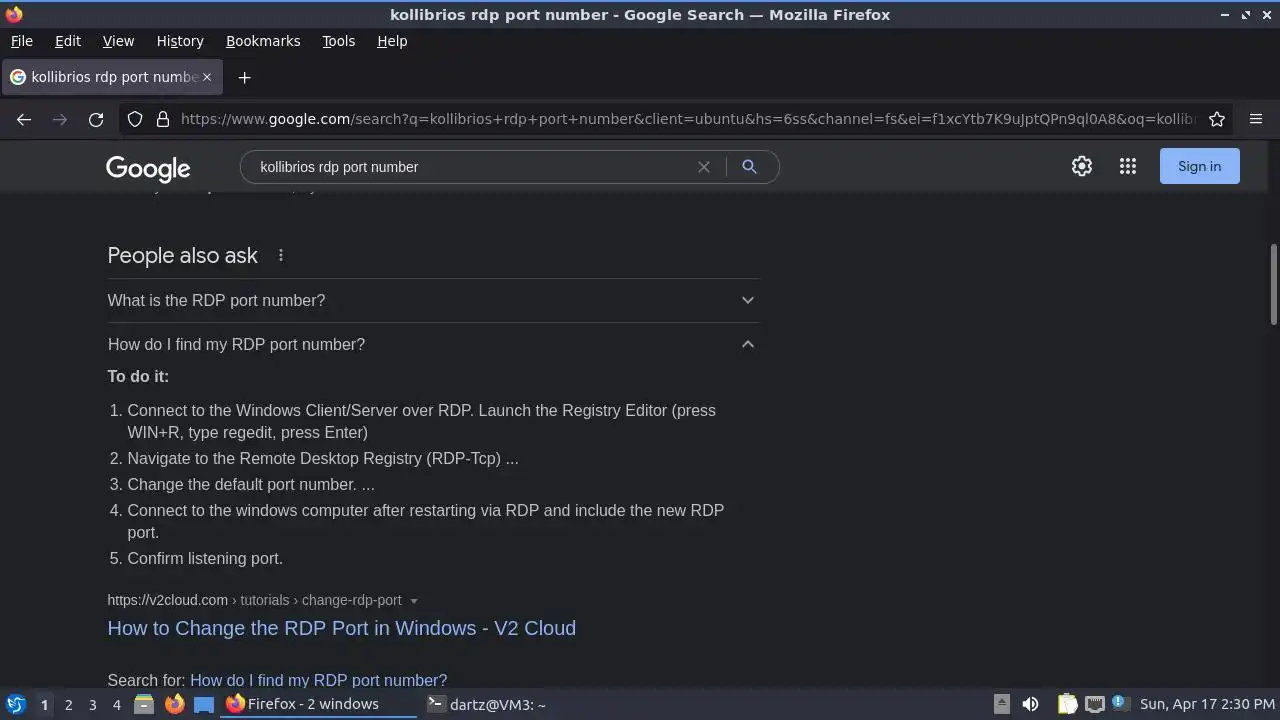Screen dimensions: 1280x720
Task: Click the show desktop panel icon
Action: click(x=204, y=704)
